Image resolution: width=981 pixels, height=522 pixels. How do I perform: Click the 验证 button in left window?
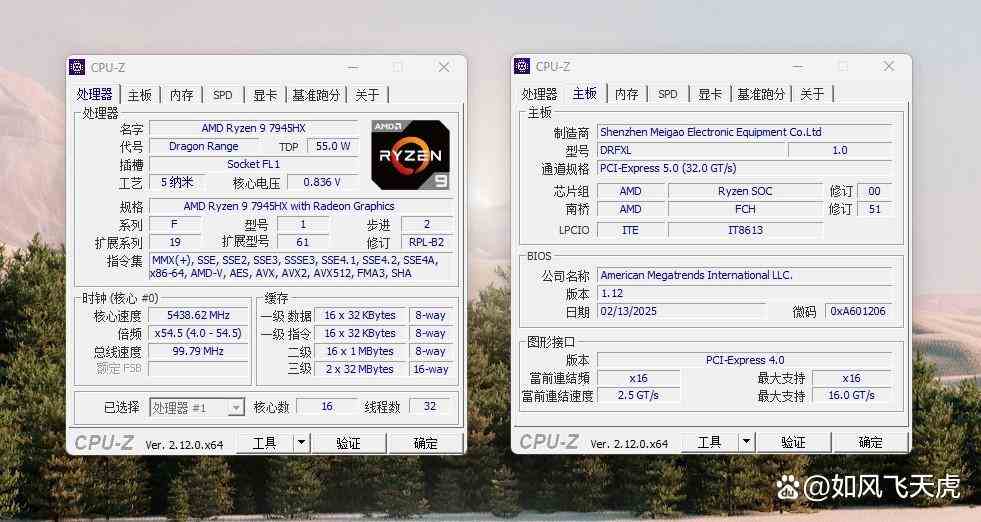pos(348,443)
